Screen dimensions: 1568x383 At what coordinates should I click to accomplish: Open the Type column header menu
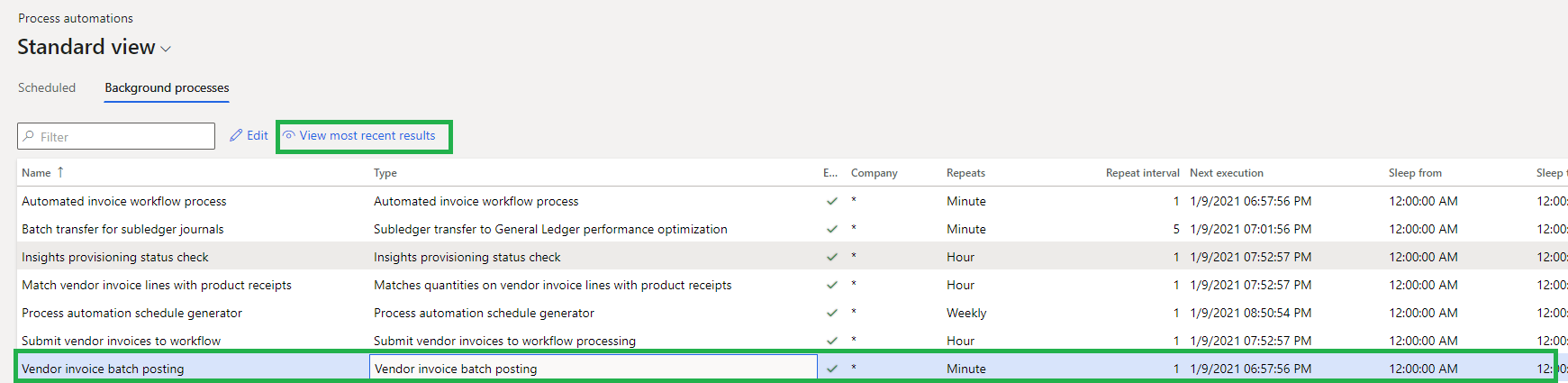(385, 173)
